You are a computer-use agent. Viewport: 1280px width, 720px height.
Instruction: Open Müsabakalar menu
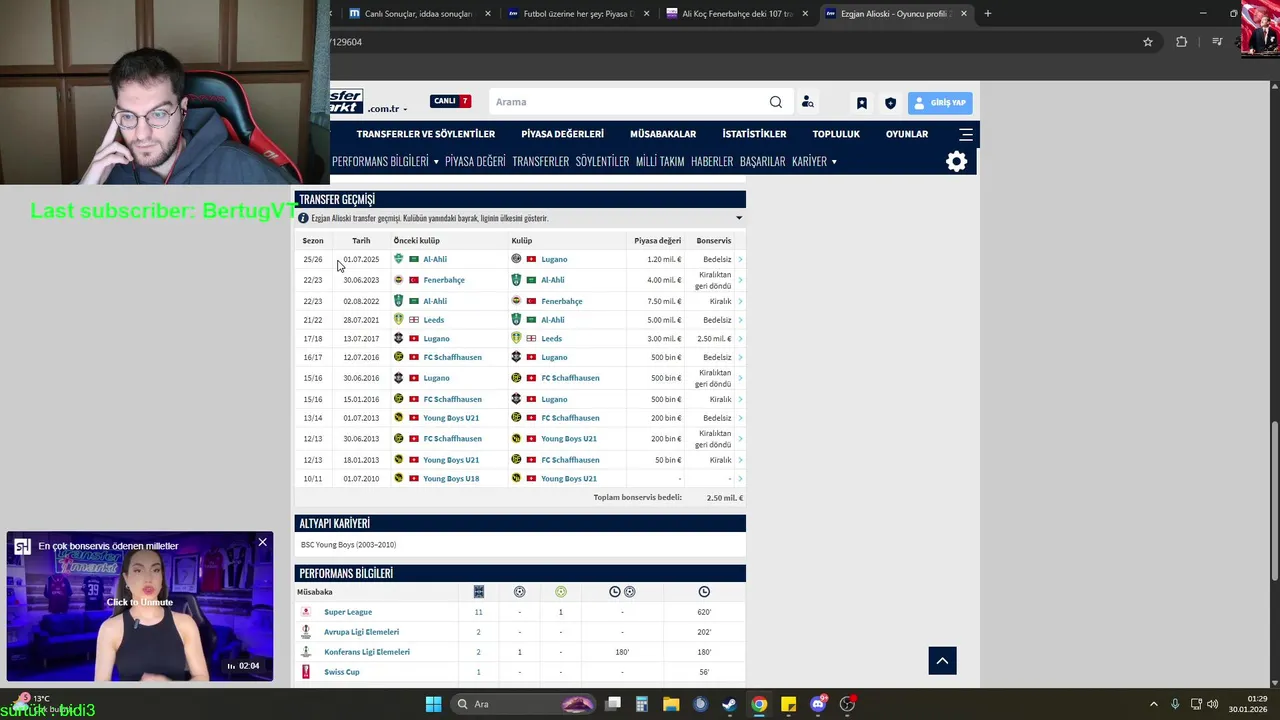tap(663, 134)
